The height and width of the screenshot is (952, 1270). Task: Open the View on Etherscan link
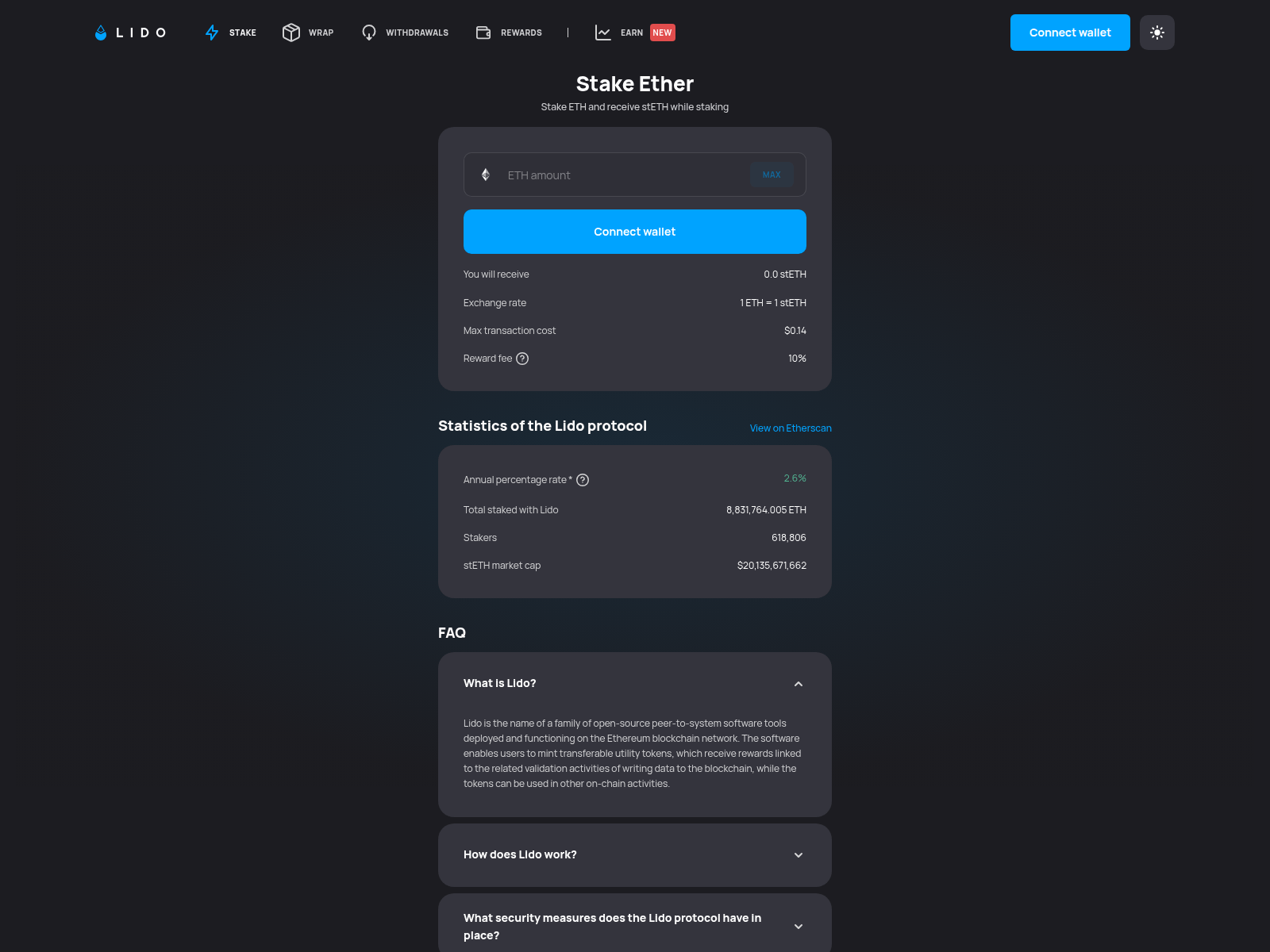tap(791, 428)
